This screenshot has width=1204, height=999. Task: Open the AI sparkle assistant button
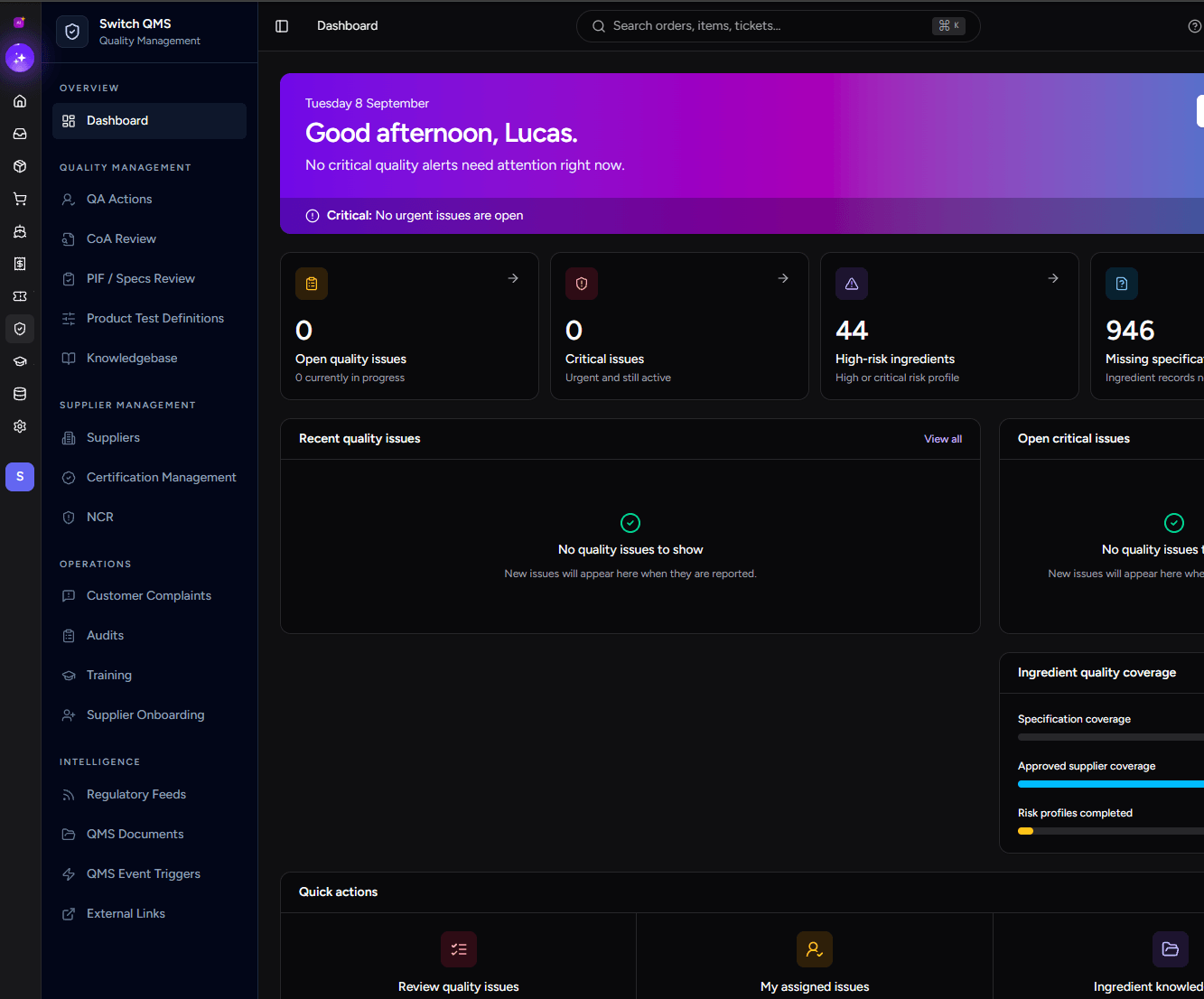click(20, 58)
